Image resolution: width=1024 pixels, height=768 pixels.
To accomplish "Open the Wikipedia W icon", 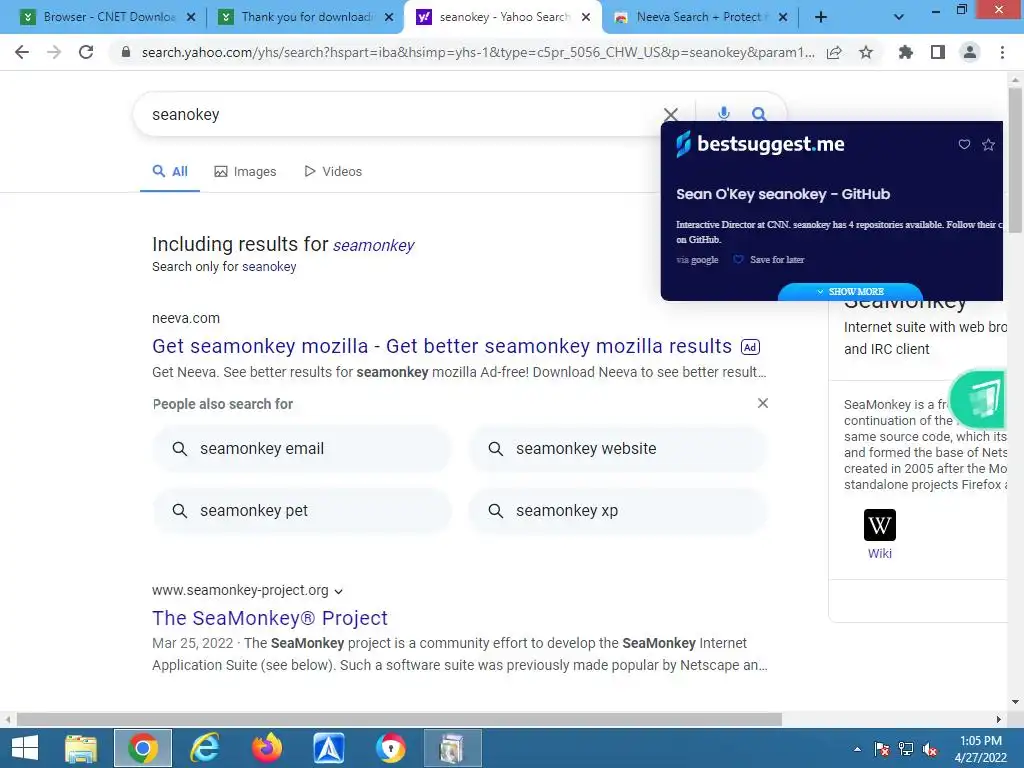I will click(x=880, y=525).
